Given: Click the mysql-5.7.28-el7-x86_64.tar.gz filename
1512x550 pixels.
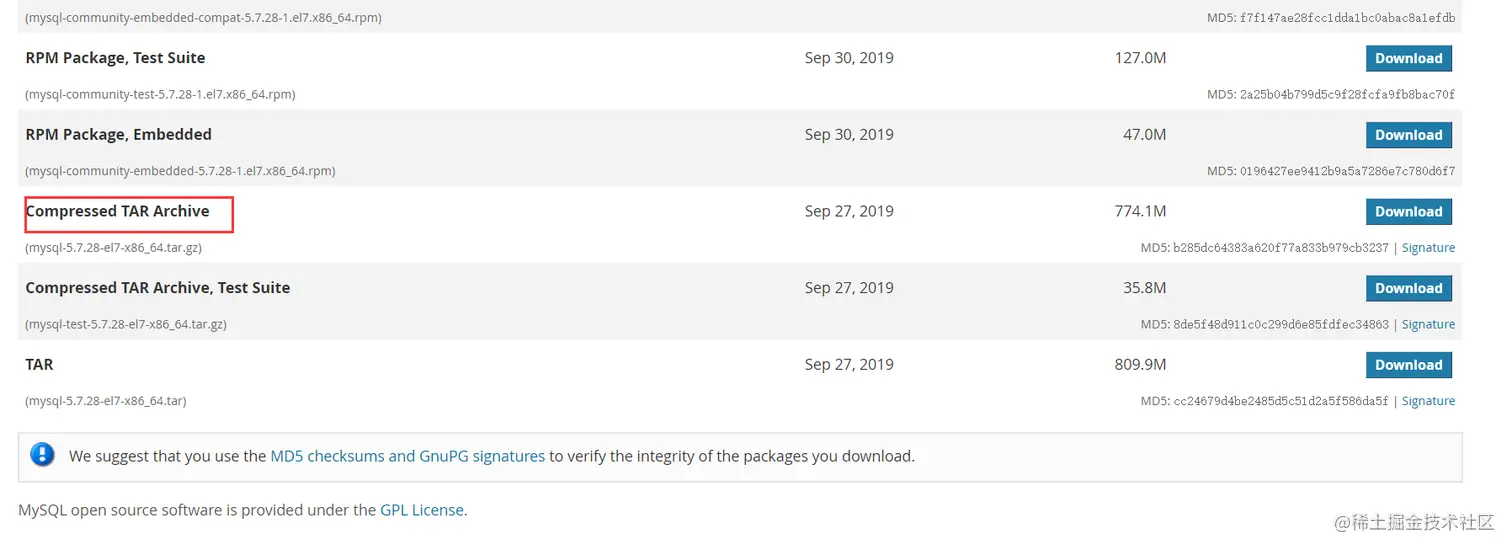Looking at the screenshot, I should pyautogui.click(x=114, y=248).
